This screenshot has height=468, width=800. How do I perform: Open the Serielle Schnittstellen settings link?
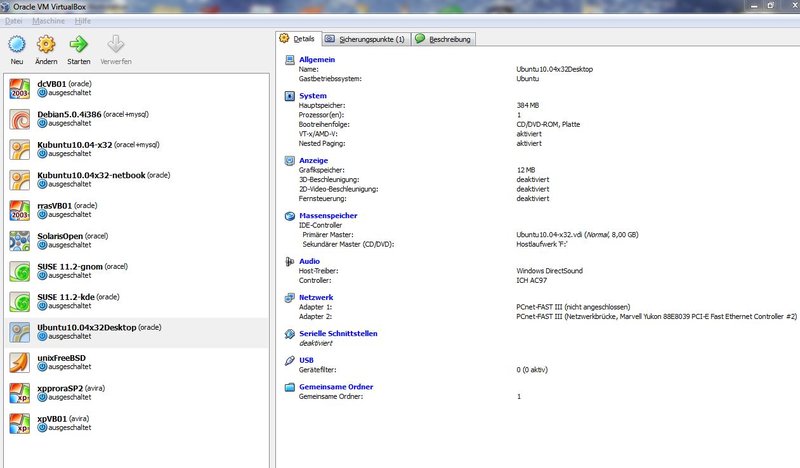[x=338, y=334]
